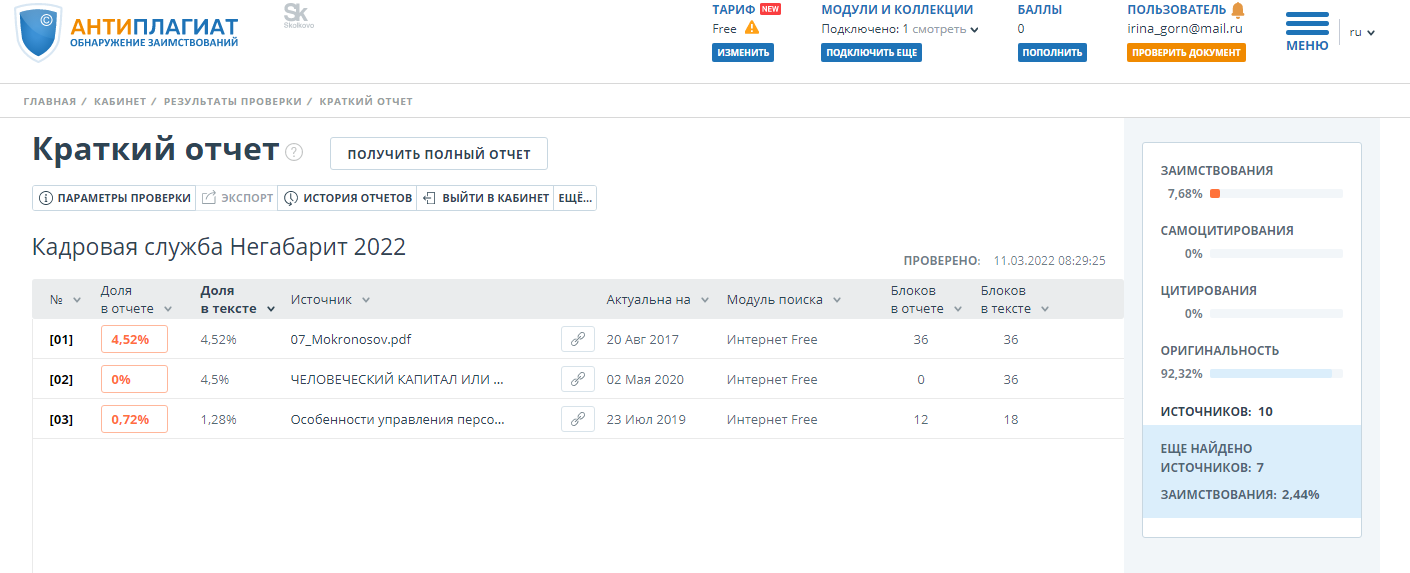1410x573 pixels.
Task: Open link icon for Особенности управления source
Action: (x=577, y=420)
